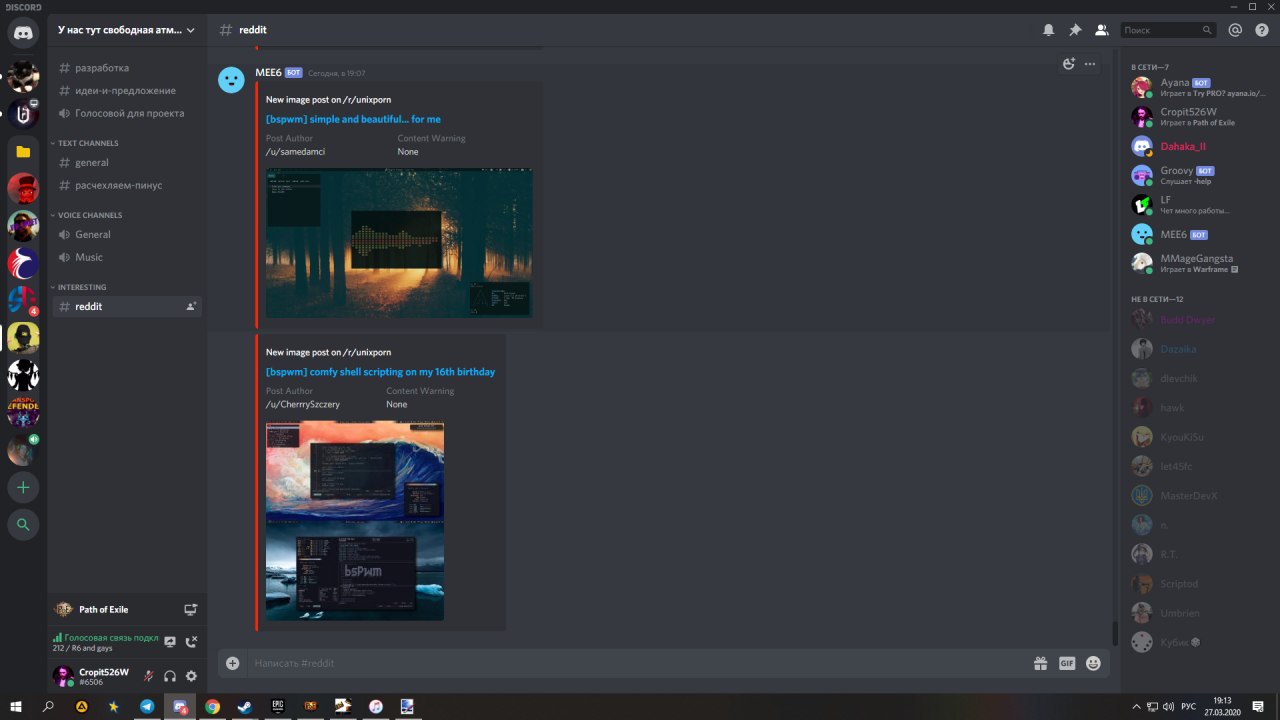The height and width of the screenshot is (720, 1280).
Task: Open offline member KyouKiSu profile
Action: click(x=1197, y=437)
